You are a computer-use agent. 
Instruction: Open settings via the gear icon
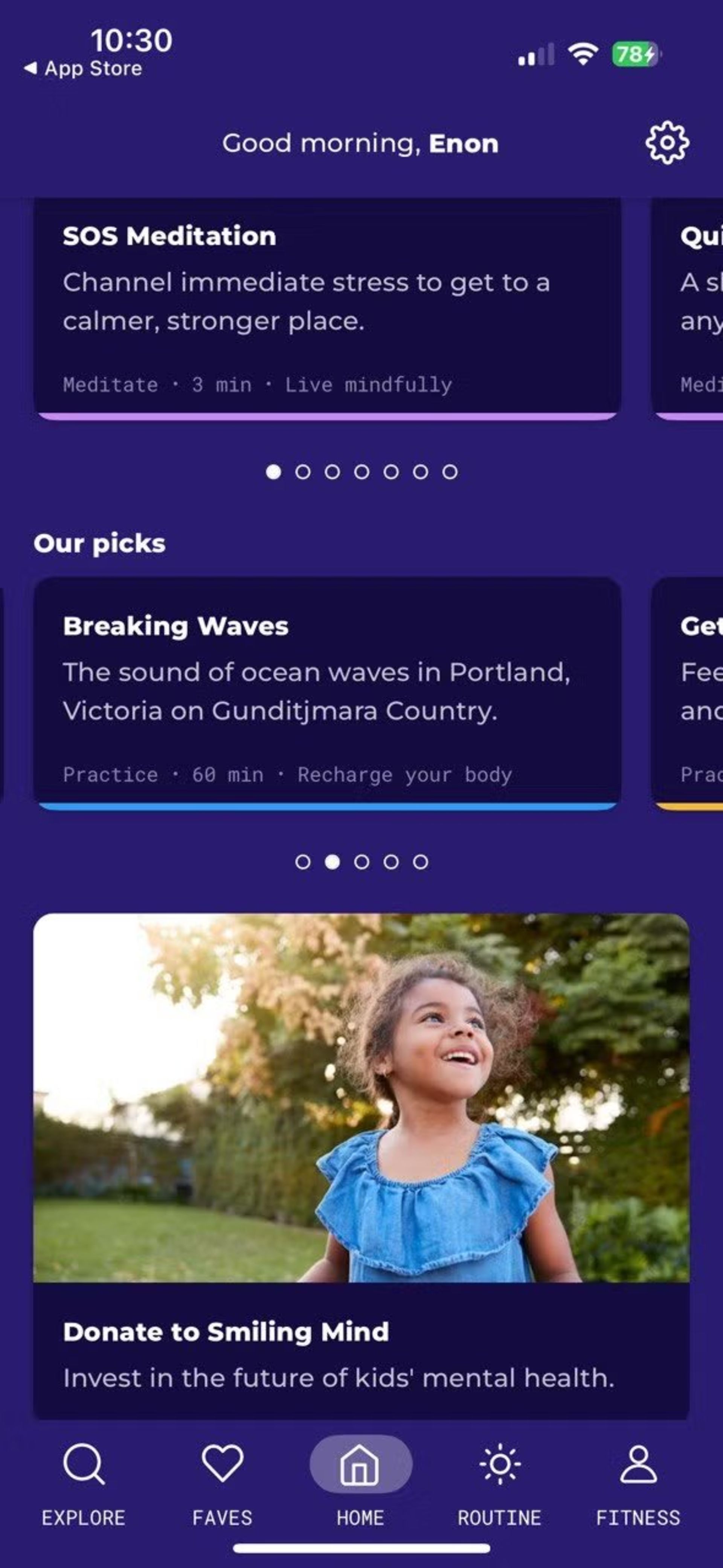[x=667, y=144]
